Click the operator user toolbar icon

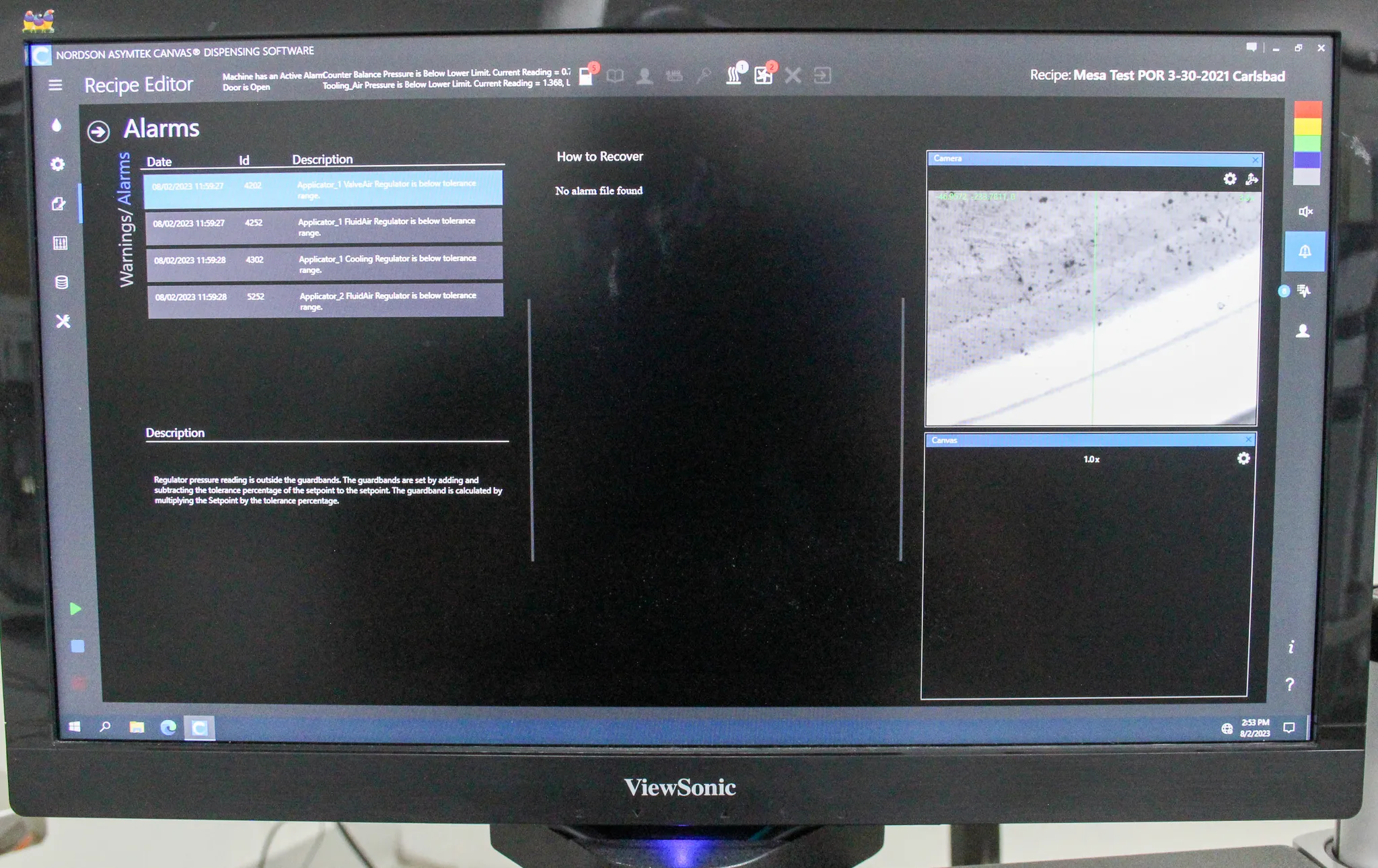645,76
